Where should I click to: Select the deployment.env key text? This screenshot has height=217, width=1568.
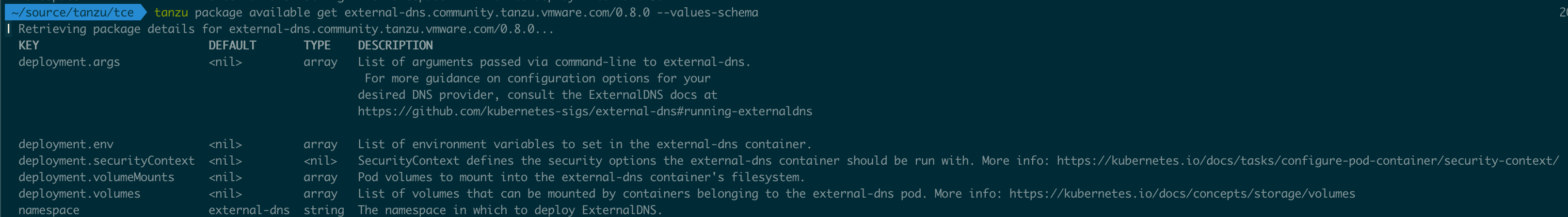pyautogui.click(x=66, y=144)
